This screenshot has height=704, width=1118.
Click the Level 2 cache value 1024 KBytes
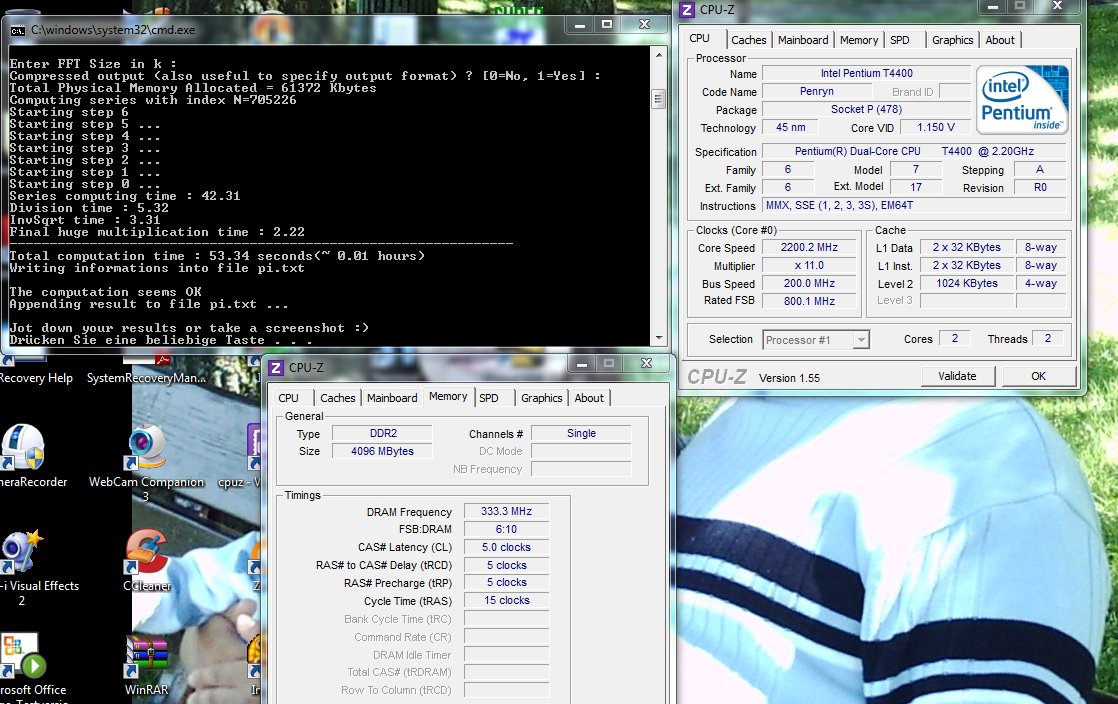point(966,283)
